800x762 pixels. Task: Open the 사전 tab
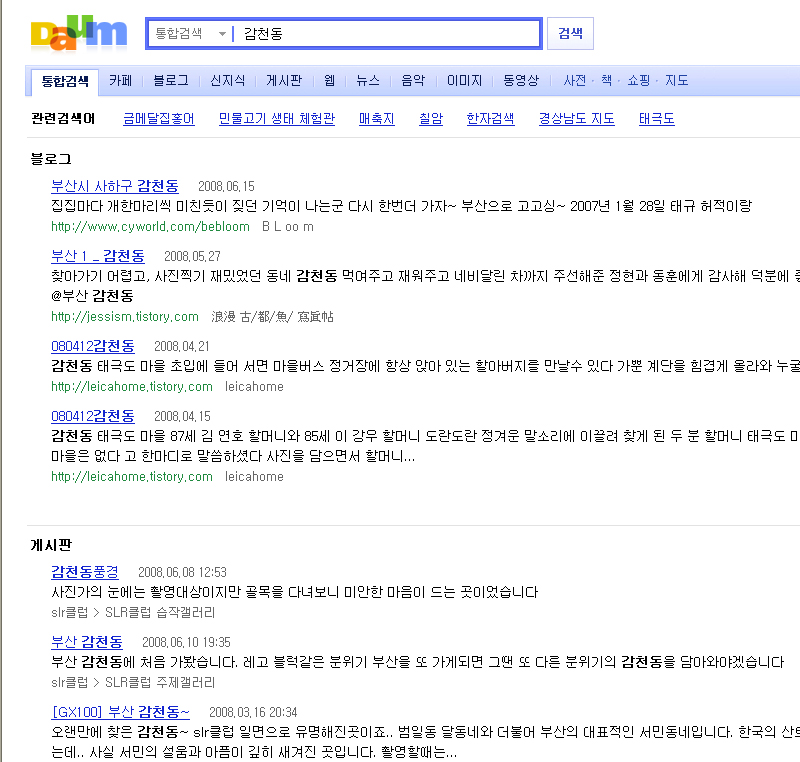(x=575, y=81)
